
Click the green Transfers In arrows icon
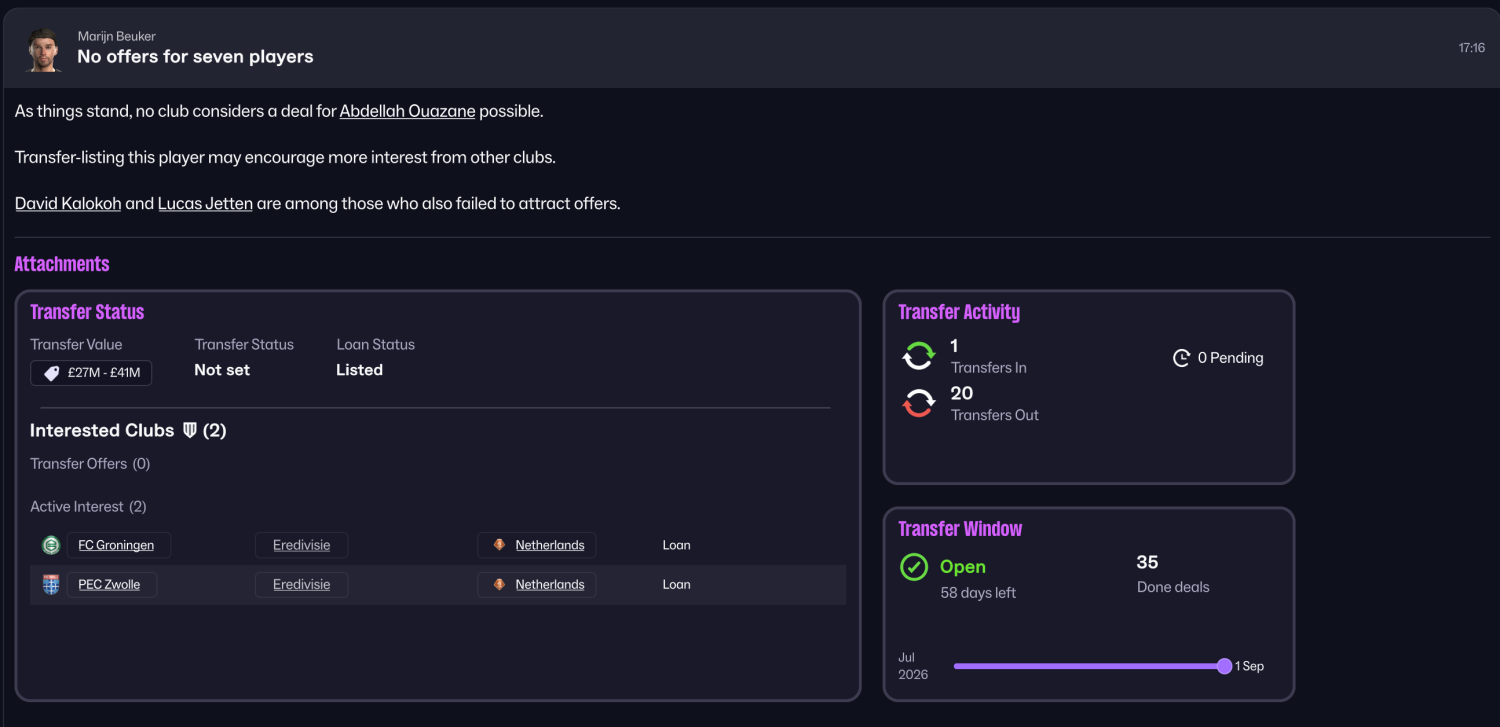tap(918, 356)
